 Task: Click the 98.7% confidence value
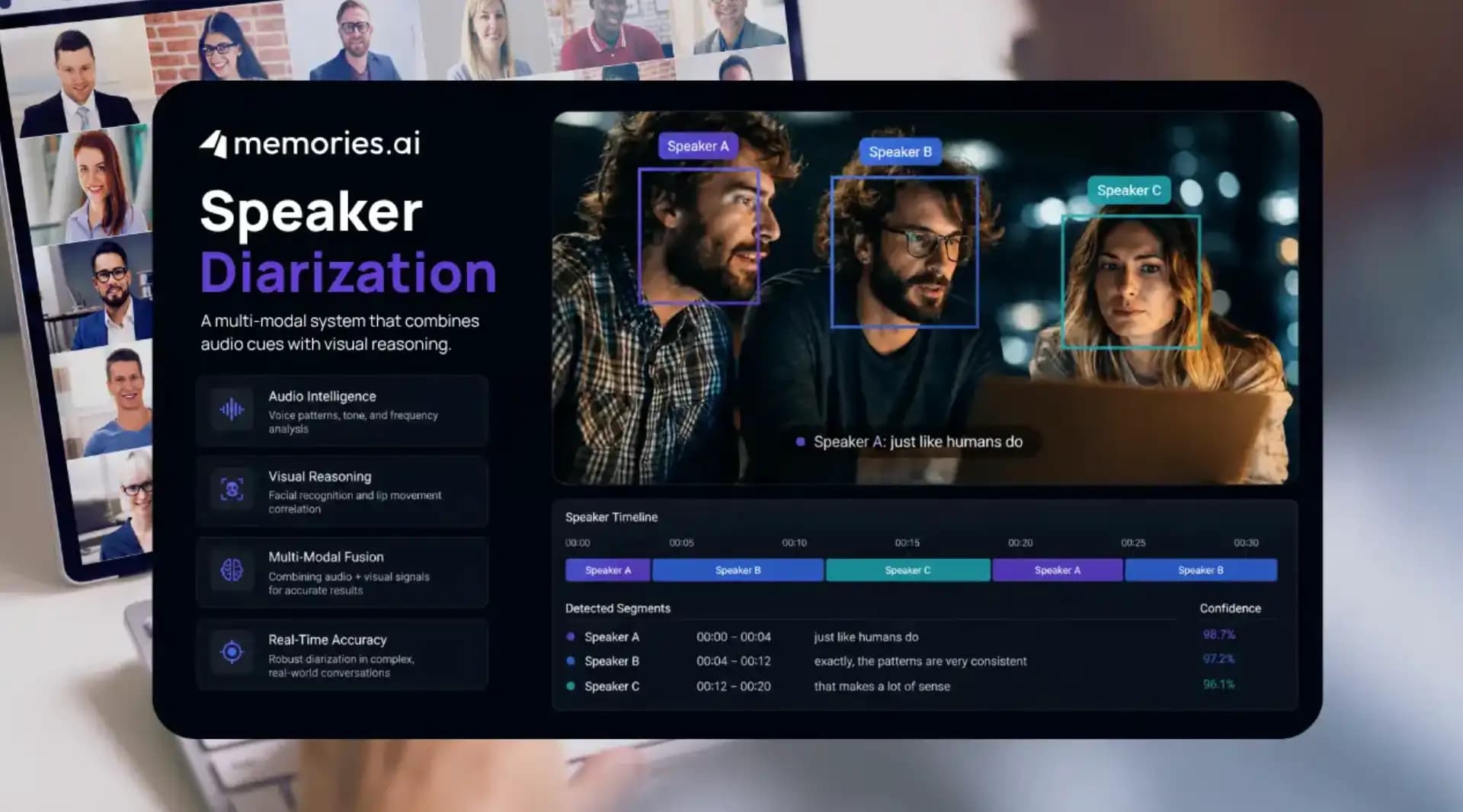coord(1219,635)
